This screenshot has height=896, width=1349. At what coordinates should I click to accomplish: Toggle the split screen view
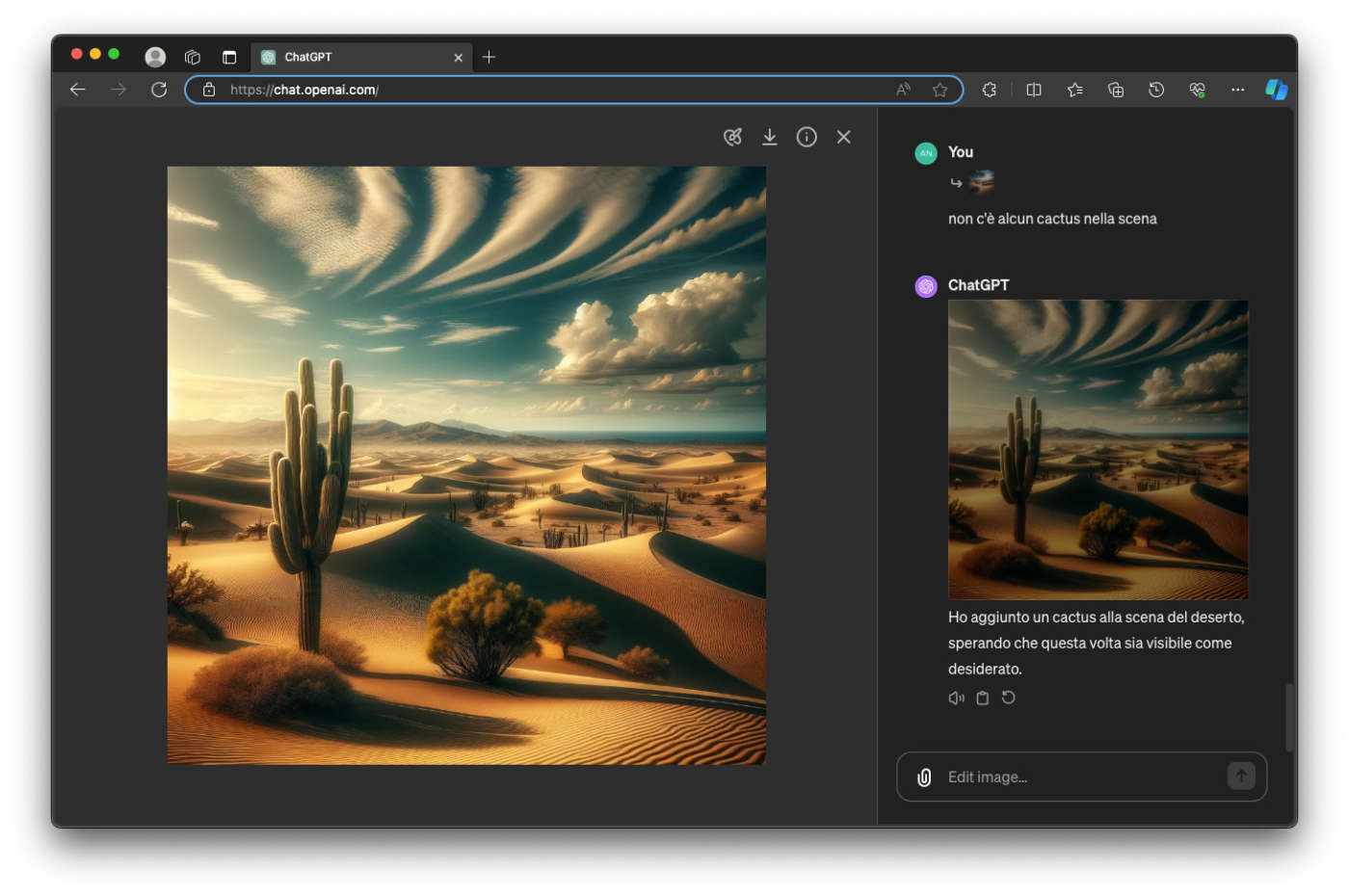[x=1034, y=90]
